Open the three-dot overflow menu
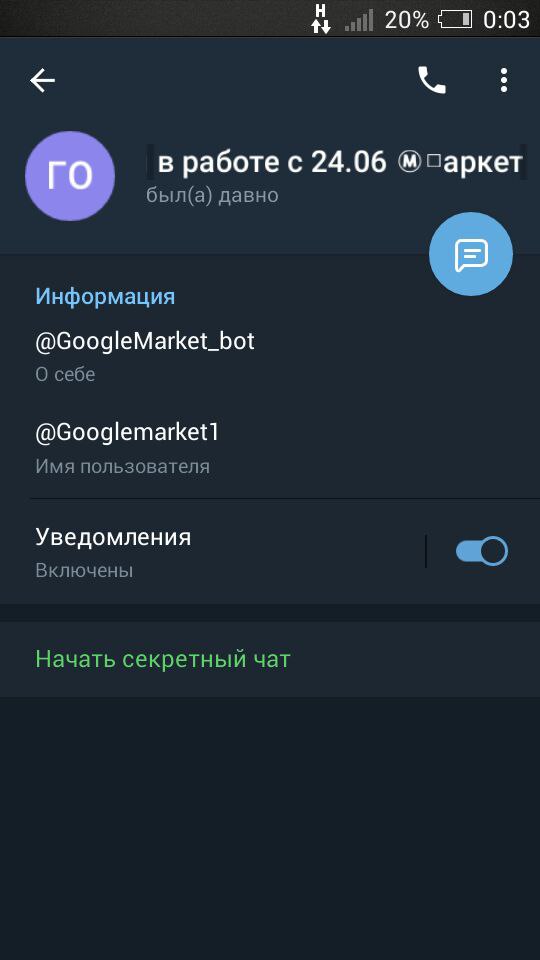 (503, 80)
